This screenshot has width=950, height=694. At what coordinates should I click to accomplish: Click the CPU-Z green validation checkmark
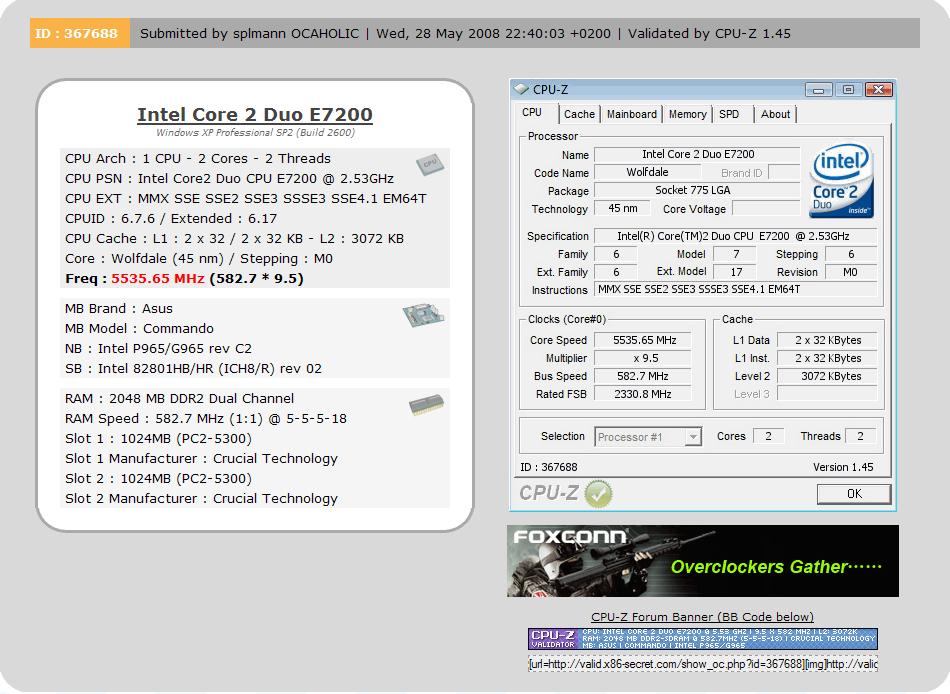point(599,493)
